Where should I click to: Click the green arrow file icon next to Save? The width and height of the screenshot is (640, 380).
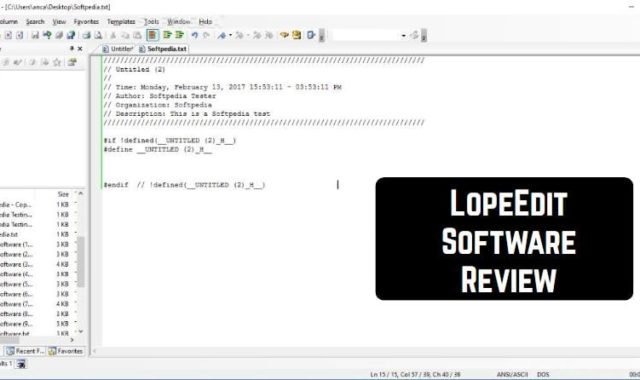click(47, 36)
